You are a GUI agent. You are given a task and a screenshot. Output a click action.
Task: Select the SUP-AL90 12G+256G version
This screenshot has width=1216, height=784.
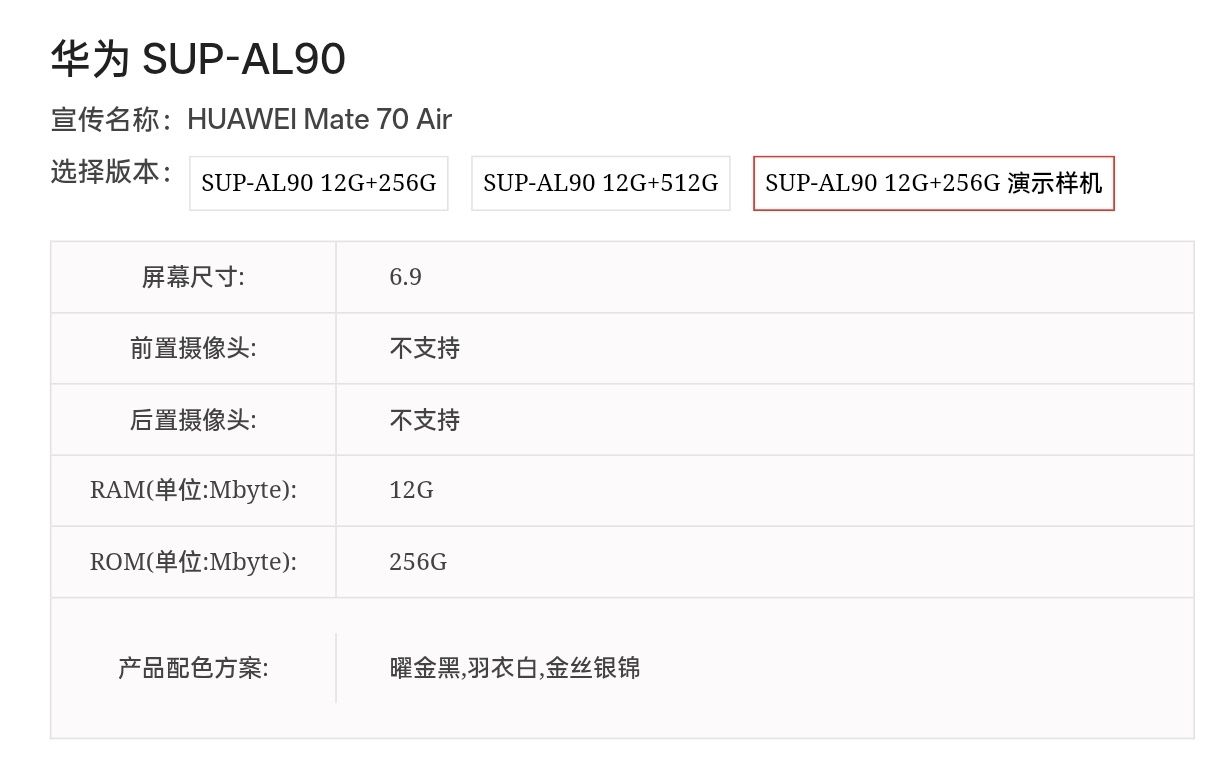pos(319,183)
